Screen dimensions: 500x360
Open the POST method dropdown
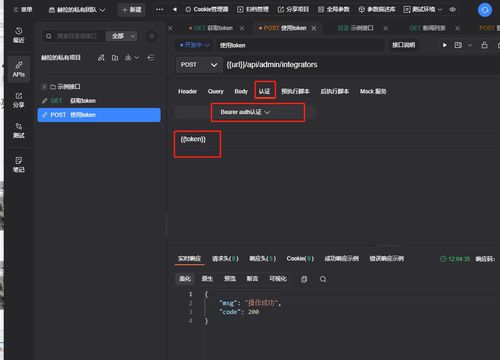(x=199, y=65)
